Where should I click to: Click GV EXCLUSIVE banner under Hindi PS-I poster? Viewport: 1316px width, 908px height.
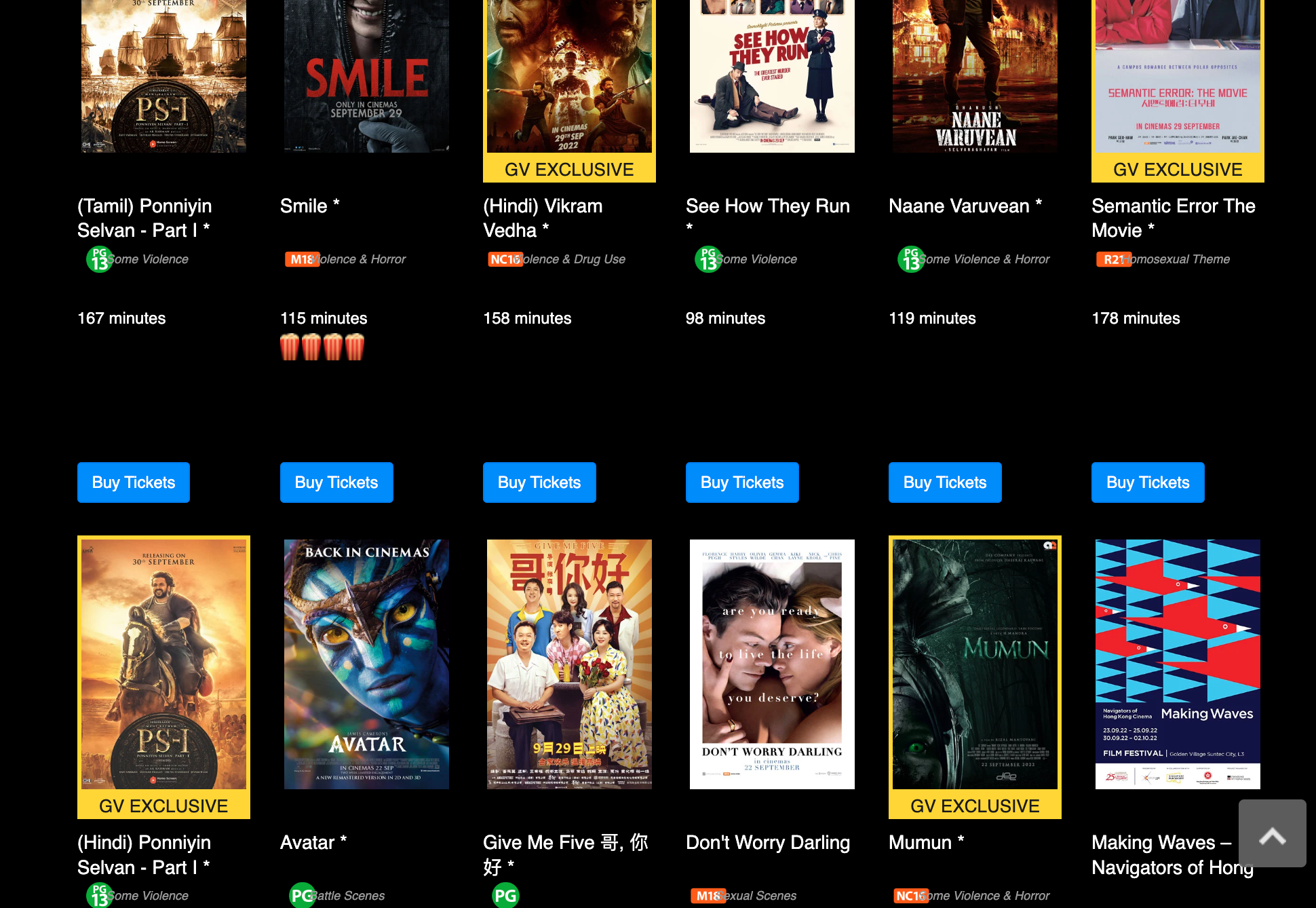pos(163,806)
